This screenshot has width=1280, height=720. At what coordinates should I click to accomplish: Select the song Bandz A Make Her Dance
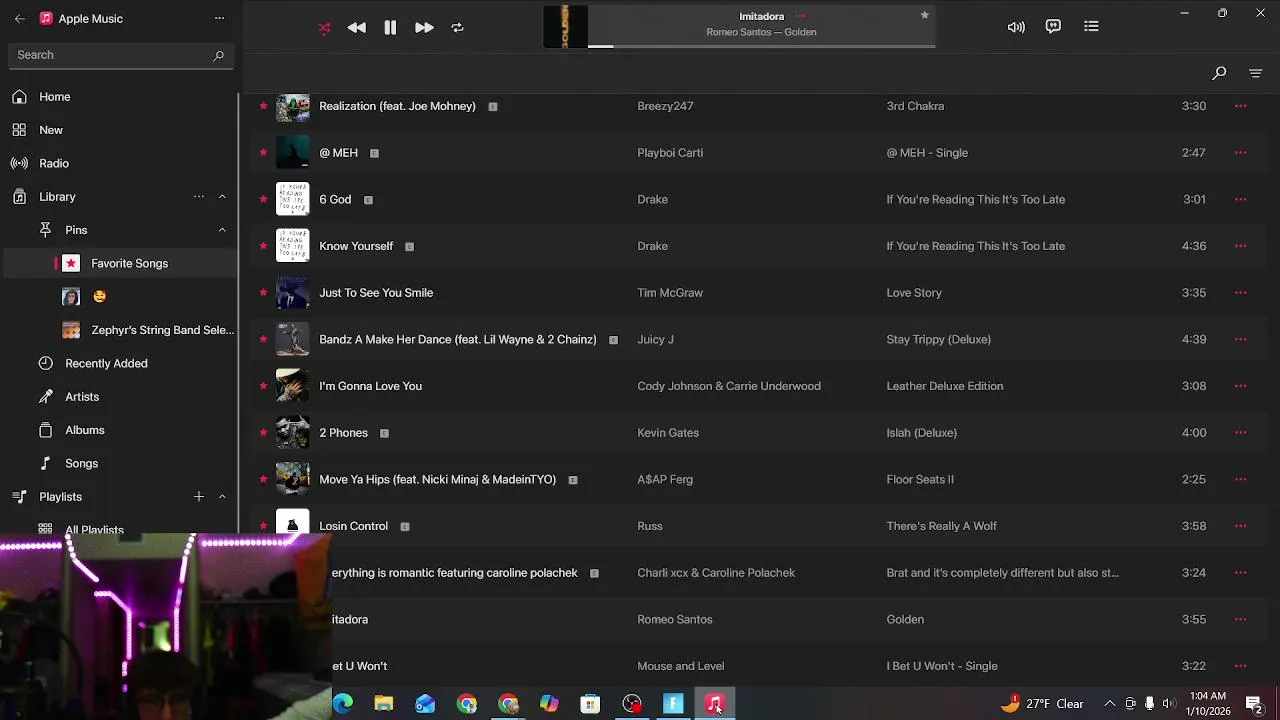tap(457, 340)
